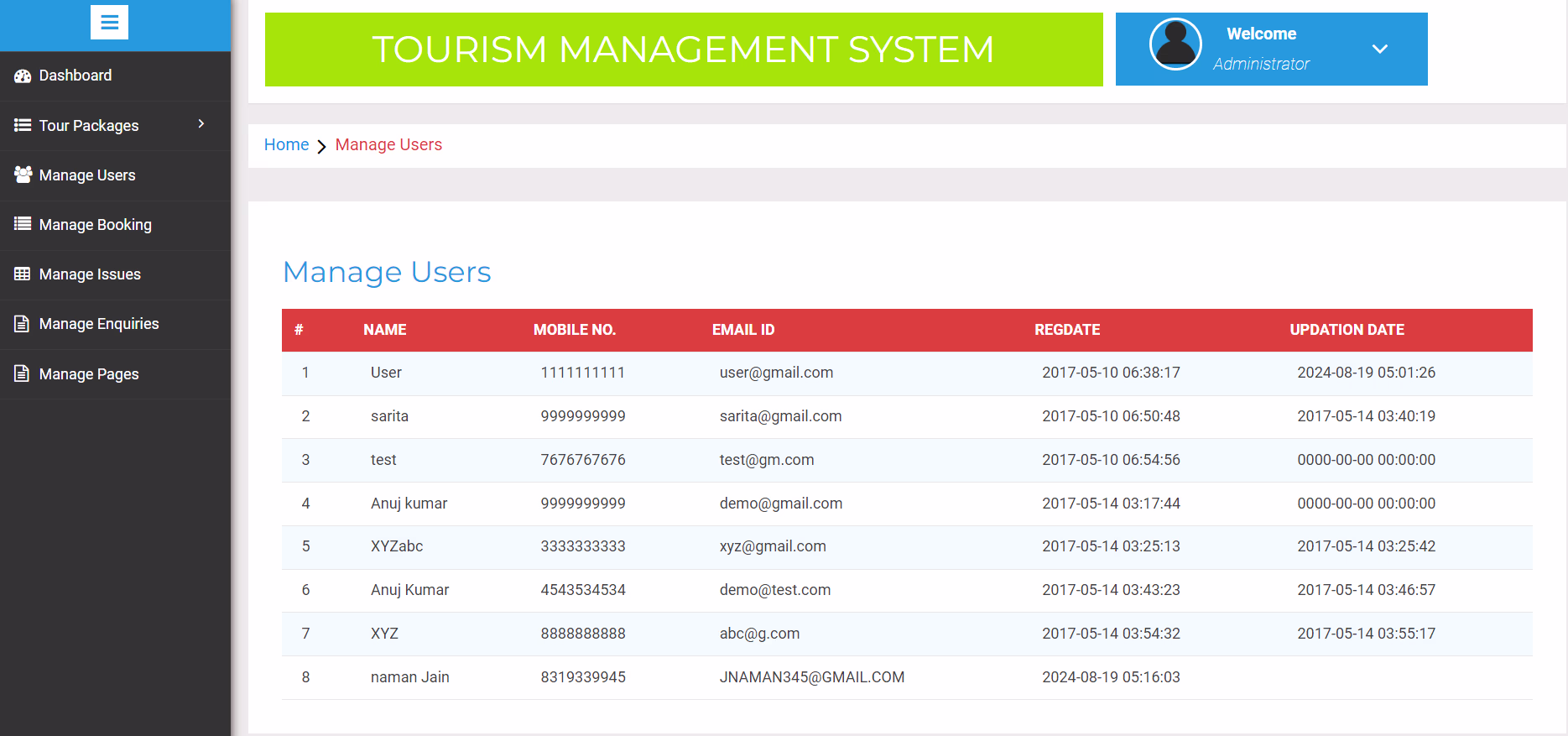The image size is (1568, 736).
Task: Select the name cell 'Anuj Kumar' in row 6
Action: tap(409, 590)
